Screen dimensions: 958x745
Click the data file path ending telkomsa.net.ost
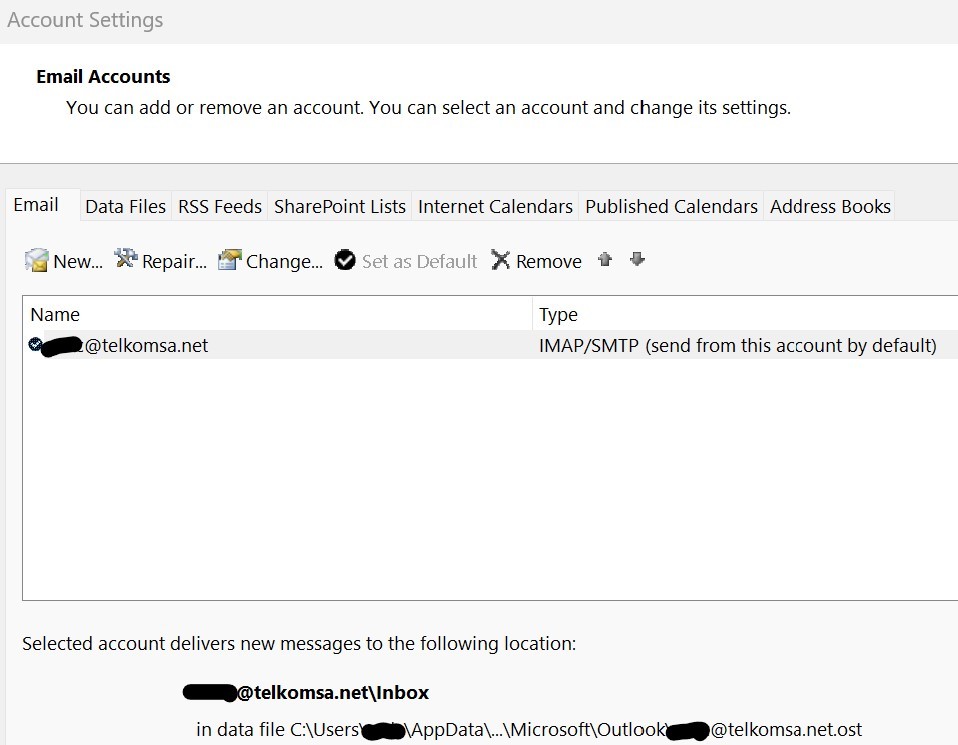[x=528, y=730]
